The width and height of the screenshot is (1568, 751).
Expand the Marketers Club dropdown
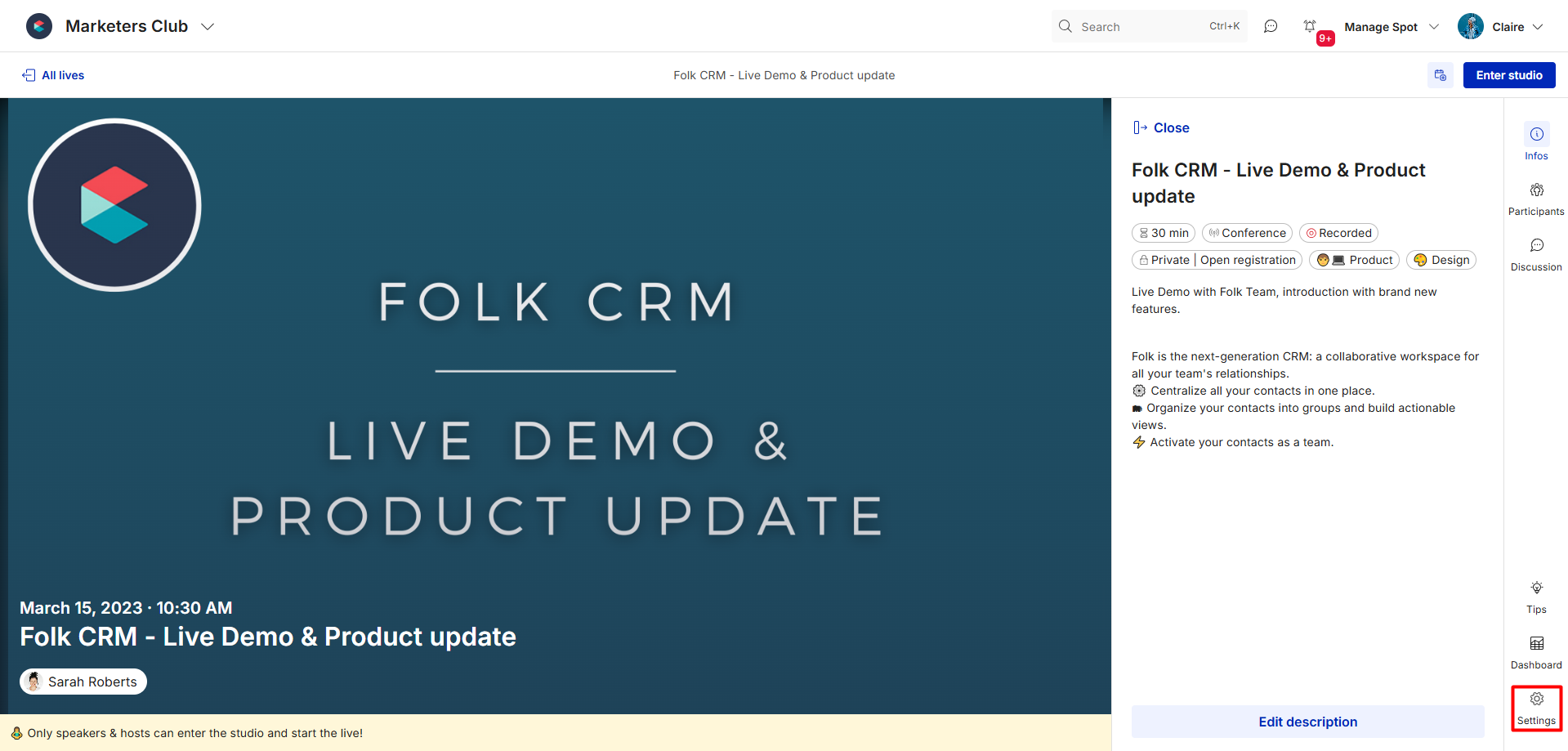208,27
